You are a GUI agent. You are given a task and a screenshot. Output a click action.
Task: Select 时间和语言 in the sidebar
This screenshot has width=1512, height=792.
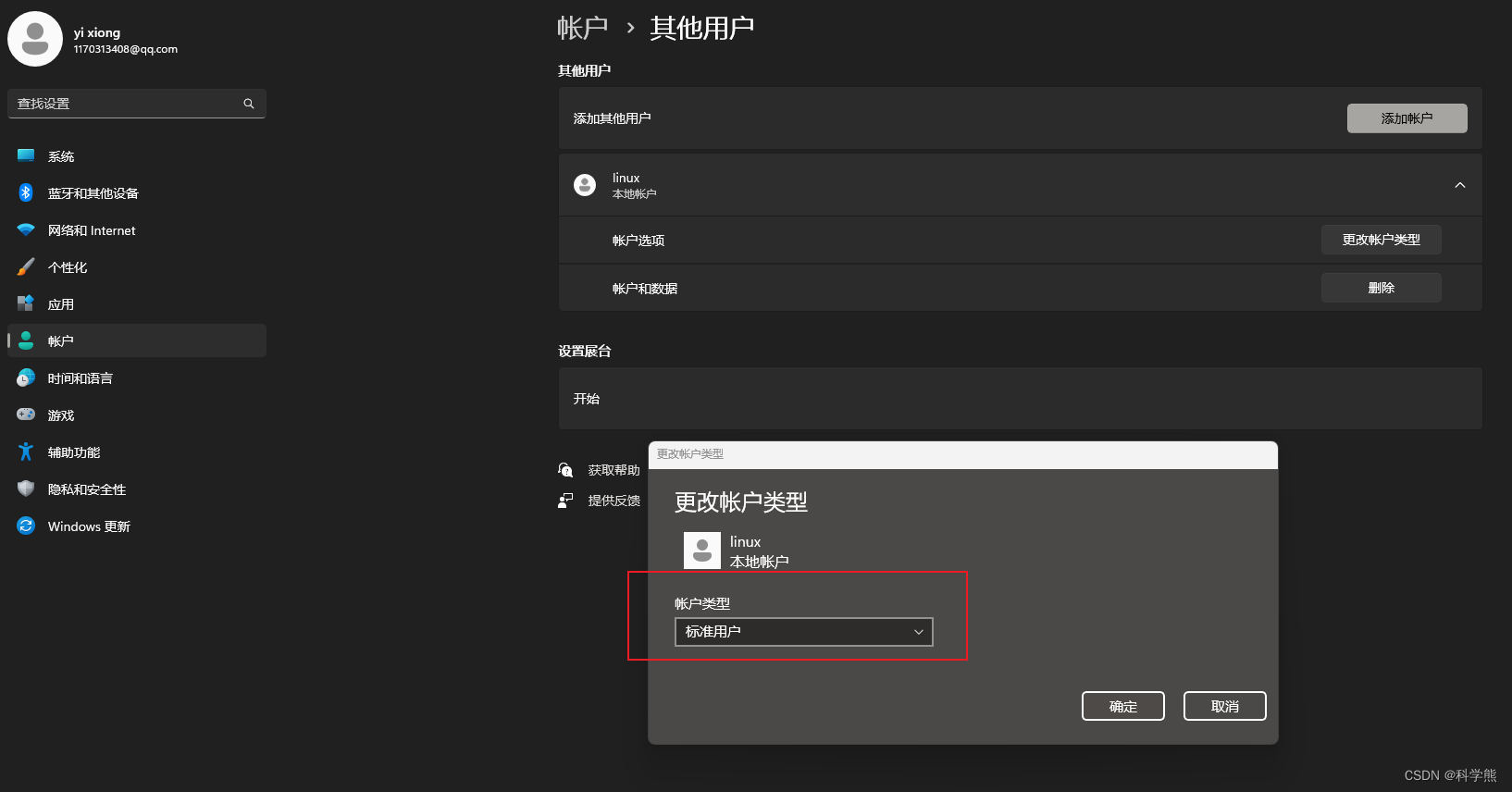[x=137, y=378]
